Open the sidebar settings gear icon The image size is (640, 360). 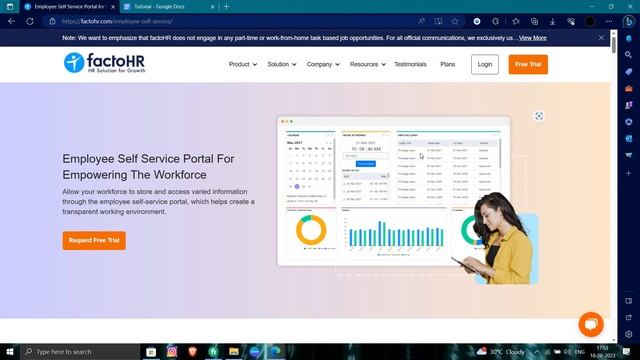(x=629, y=334)
